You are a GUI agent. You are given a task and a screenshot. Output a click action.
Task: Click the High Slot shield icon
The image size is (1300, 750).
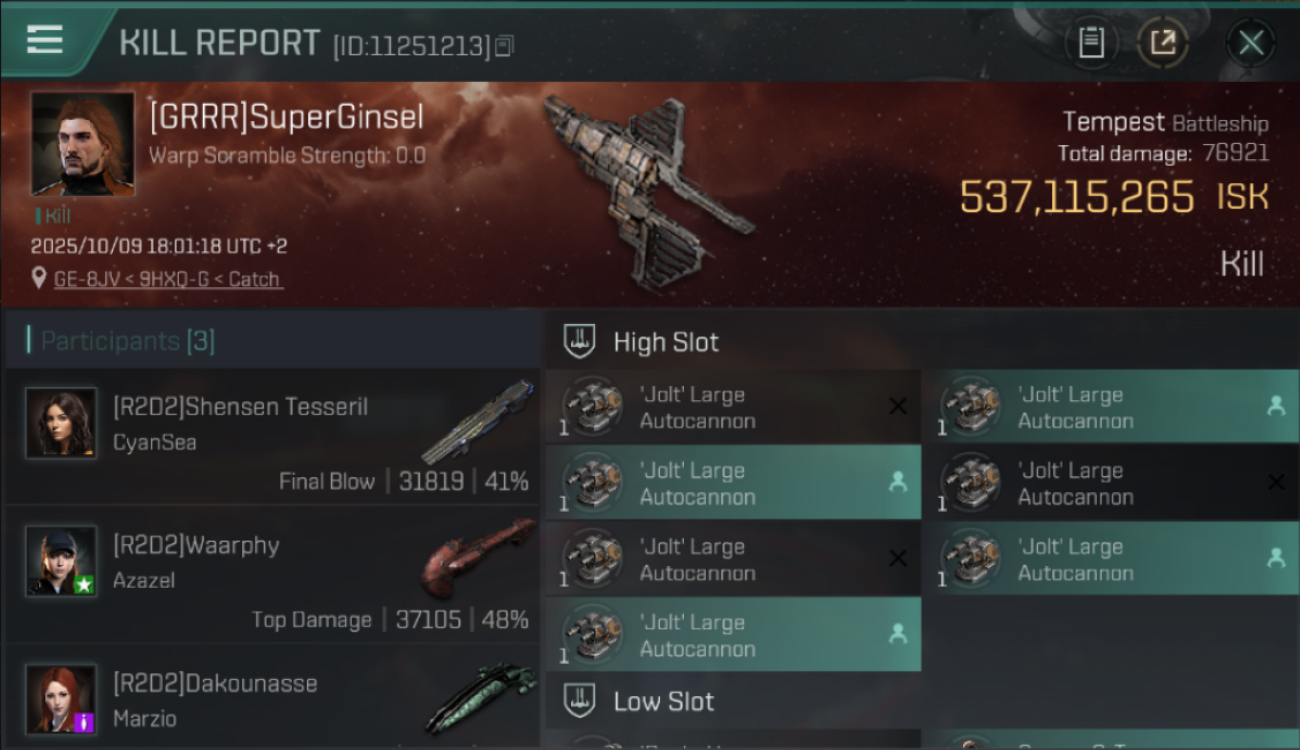(x=580, y=341)
